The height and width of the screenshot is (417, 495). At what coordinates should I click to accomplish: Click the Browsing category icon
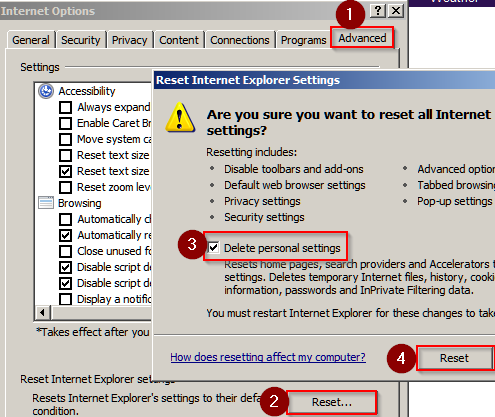click(x=46, y=203)
